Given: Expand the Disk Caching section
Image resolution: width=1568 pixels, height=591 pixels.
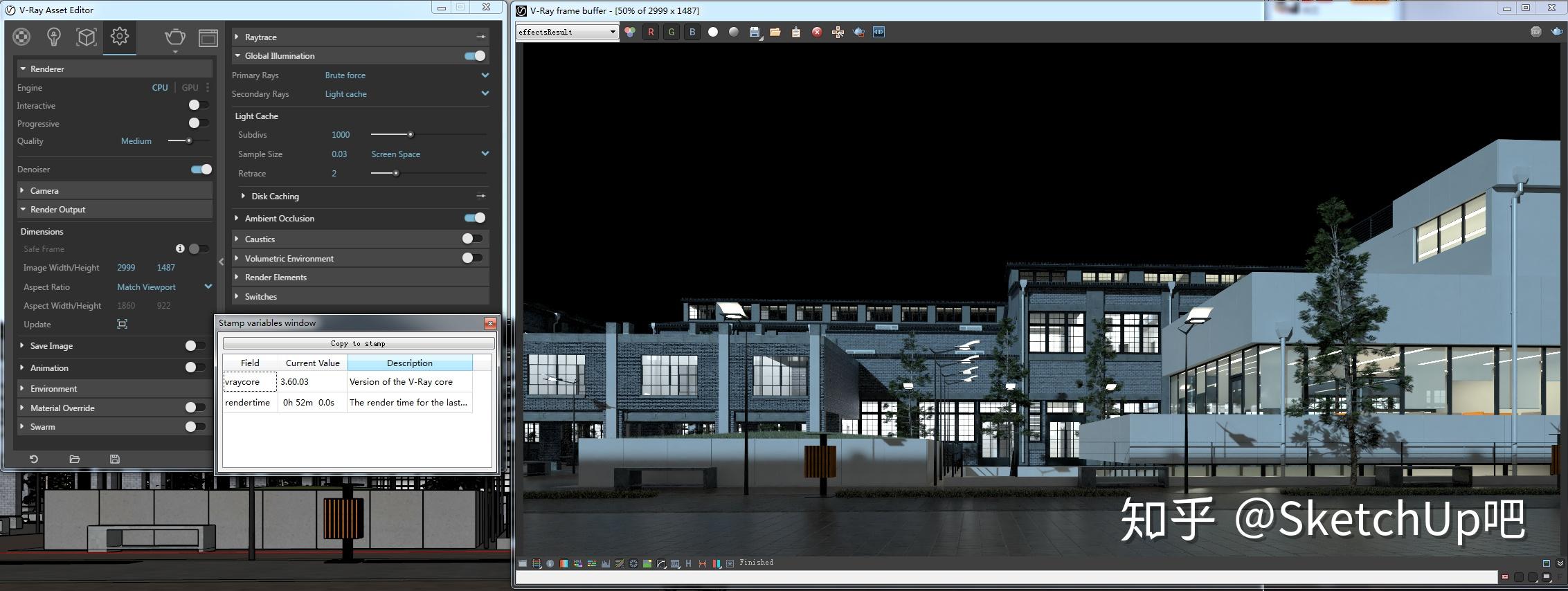Looking at the screenshot, I should click(364, 196).
